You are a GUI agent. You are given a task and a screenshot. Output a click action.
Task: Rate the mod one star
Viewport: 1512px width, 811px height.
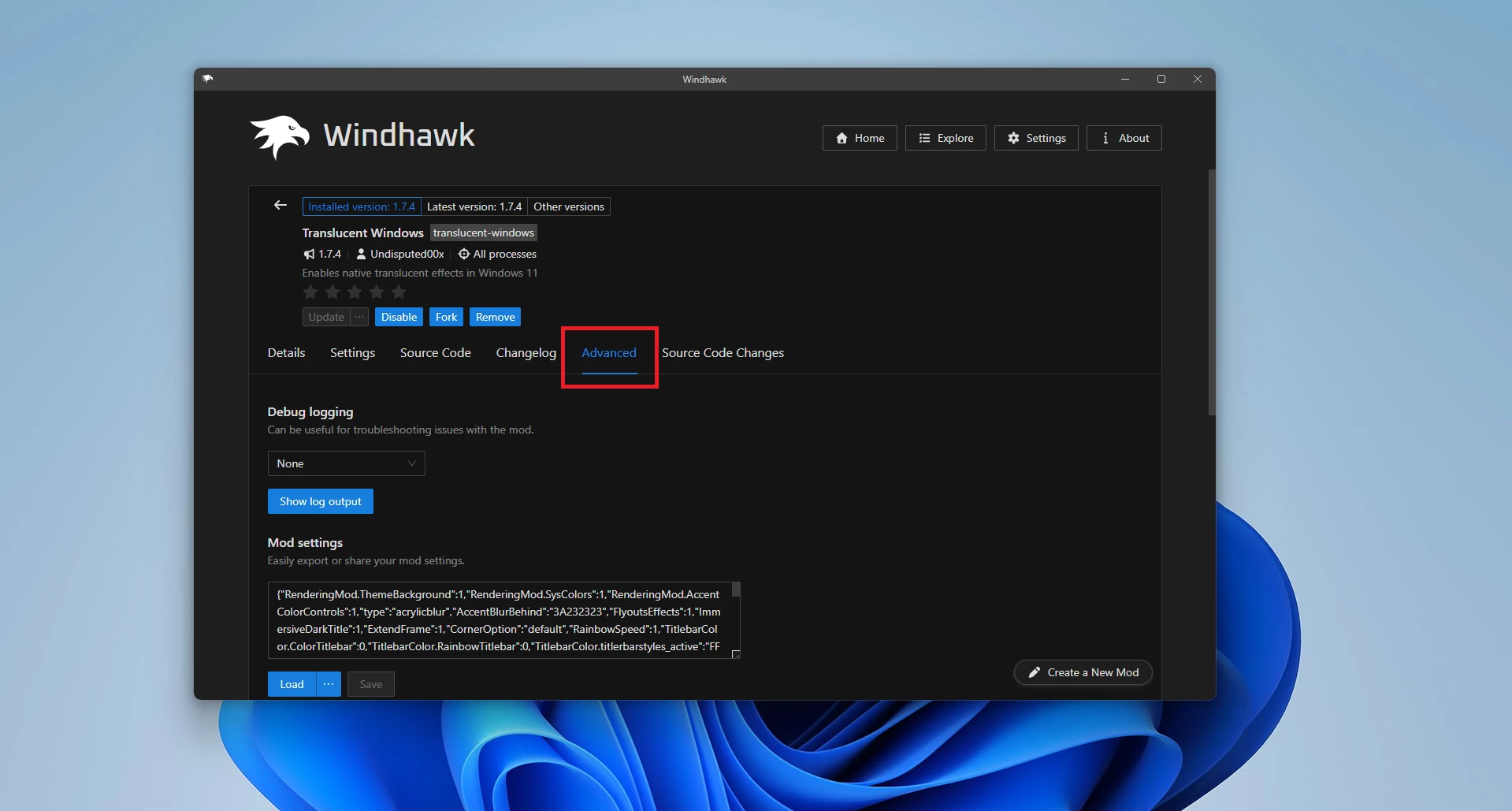click(310, 292)
